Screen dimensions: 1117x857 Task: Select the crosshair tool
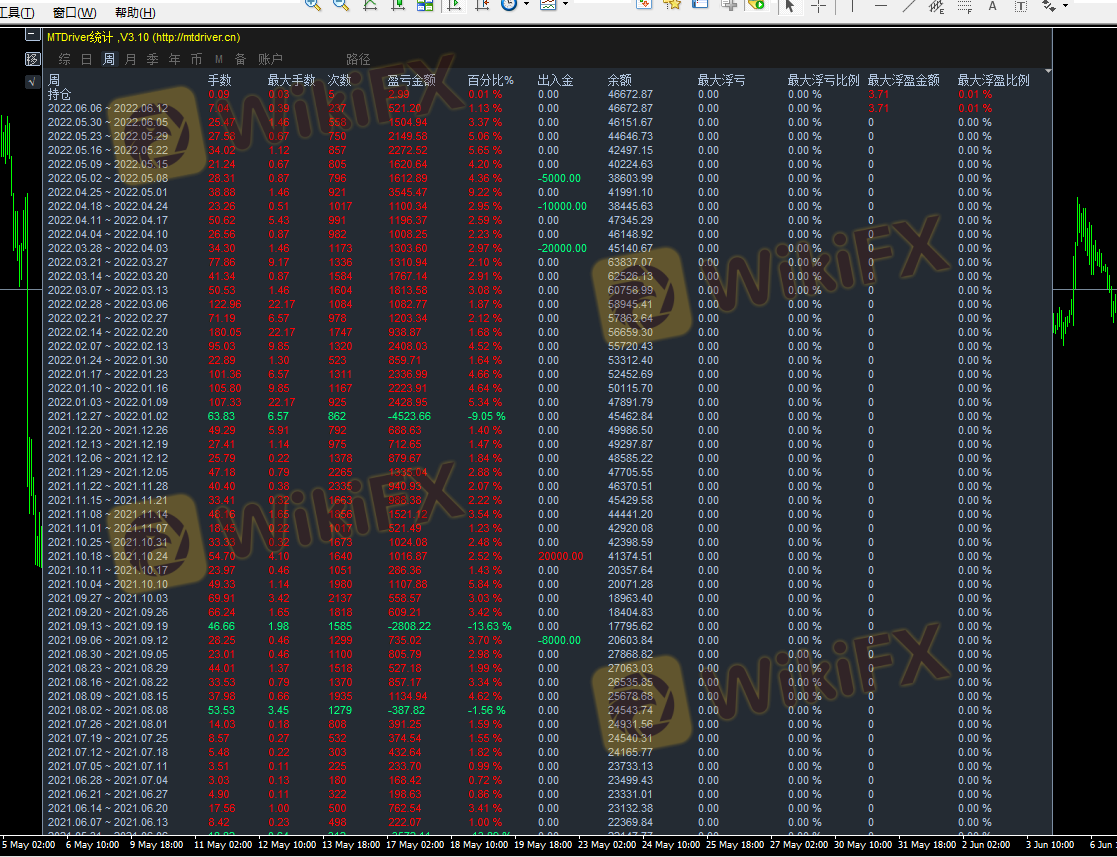(x=818, y=5)
